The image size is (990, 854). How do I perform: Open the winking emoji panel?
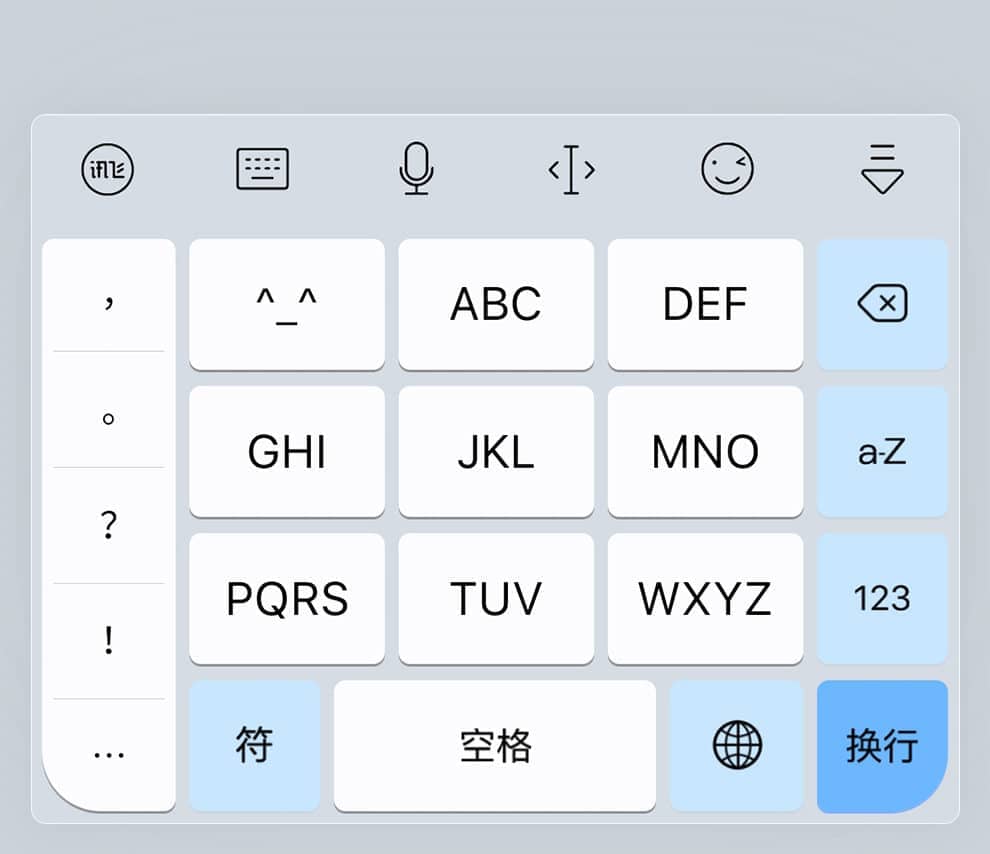click(727, 169)
